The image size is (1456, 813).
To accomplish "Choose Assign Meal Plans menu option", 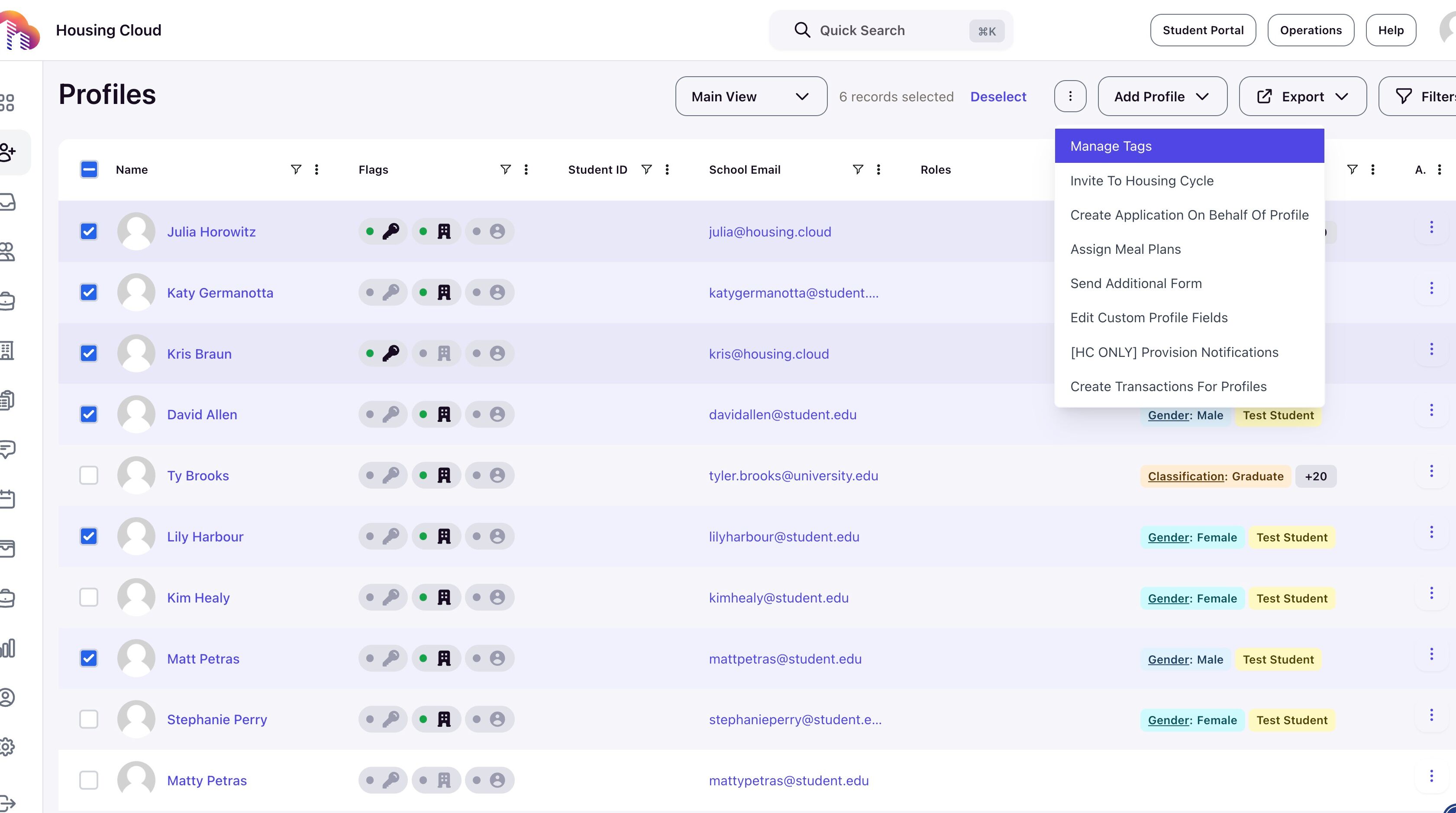I will click(x=1125, y=249).
